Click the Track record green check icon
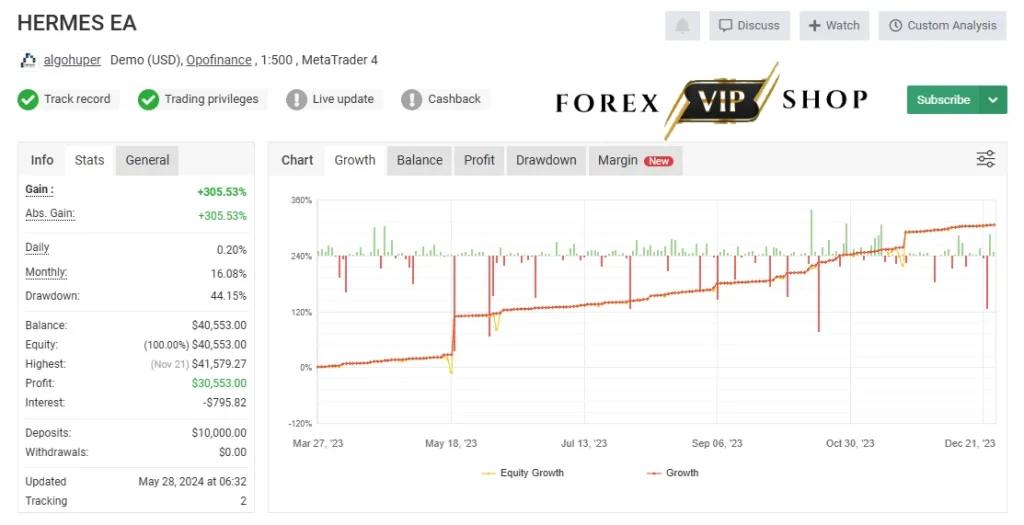The image size is (1024, 525). tap(28, 99)
